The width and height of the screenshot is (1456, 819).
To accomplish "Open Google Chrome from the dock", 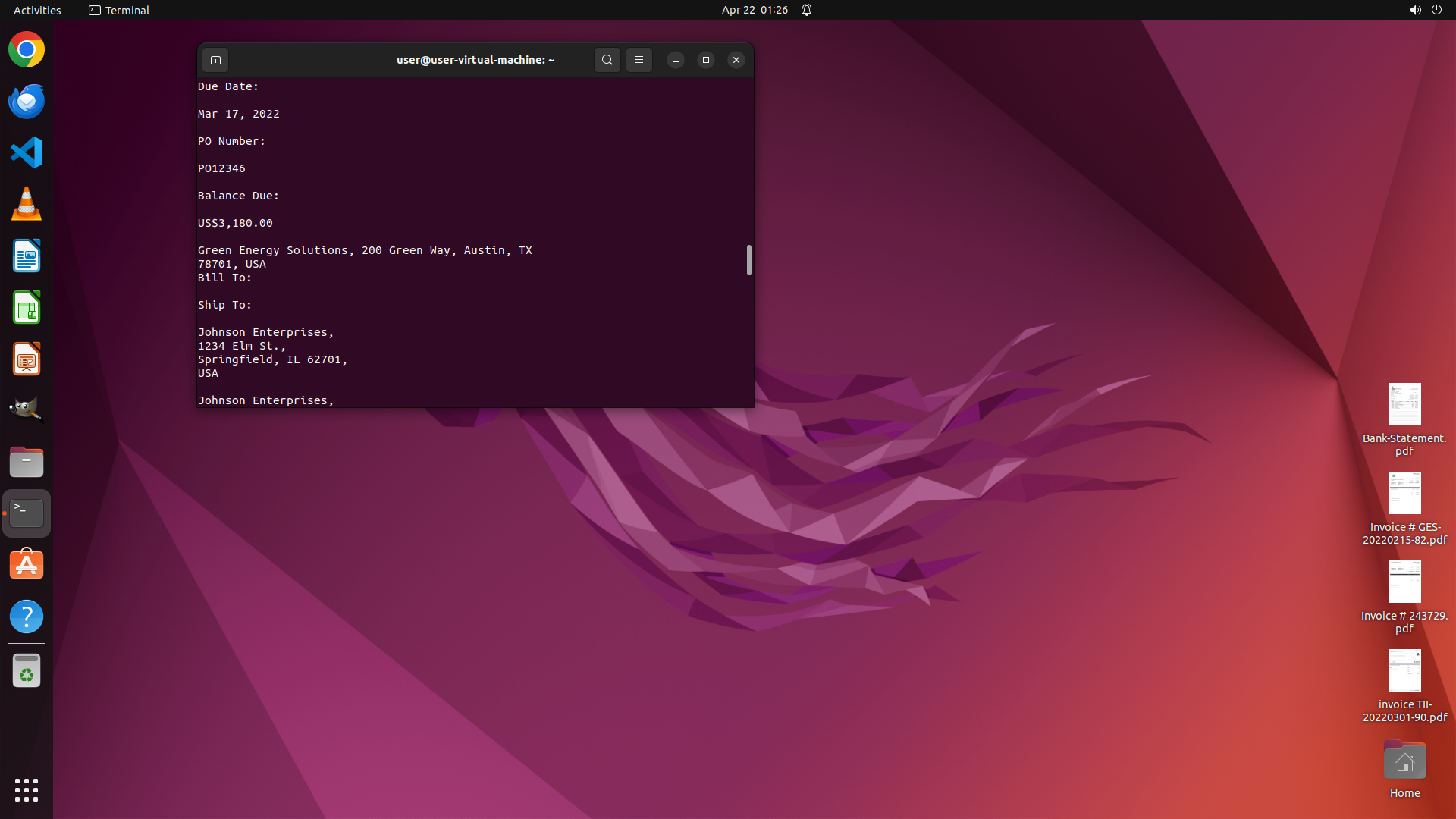I will click(27, 50).
